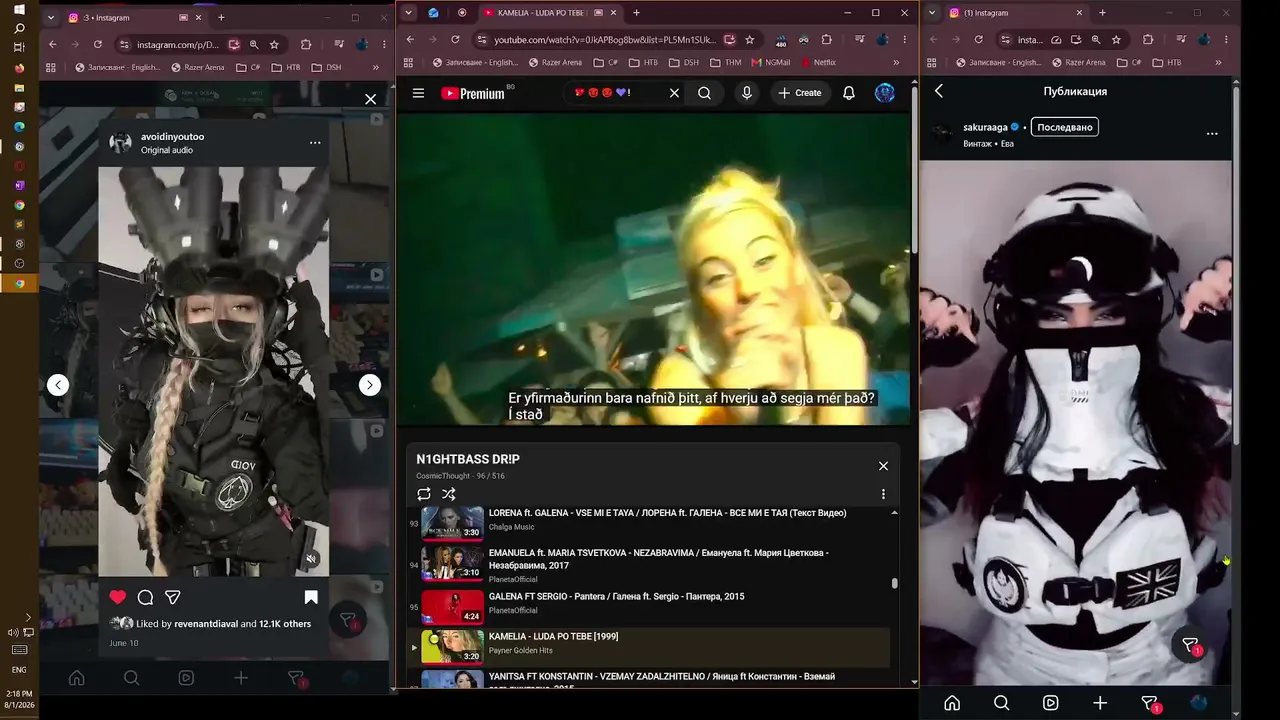Close the post overlay in the left Instagram window
The width and height of the screenshot is (1280, 720).
tap(370, 99)
